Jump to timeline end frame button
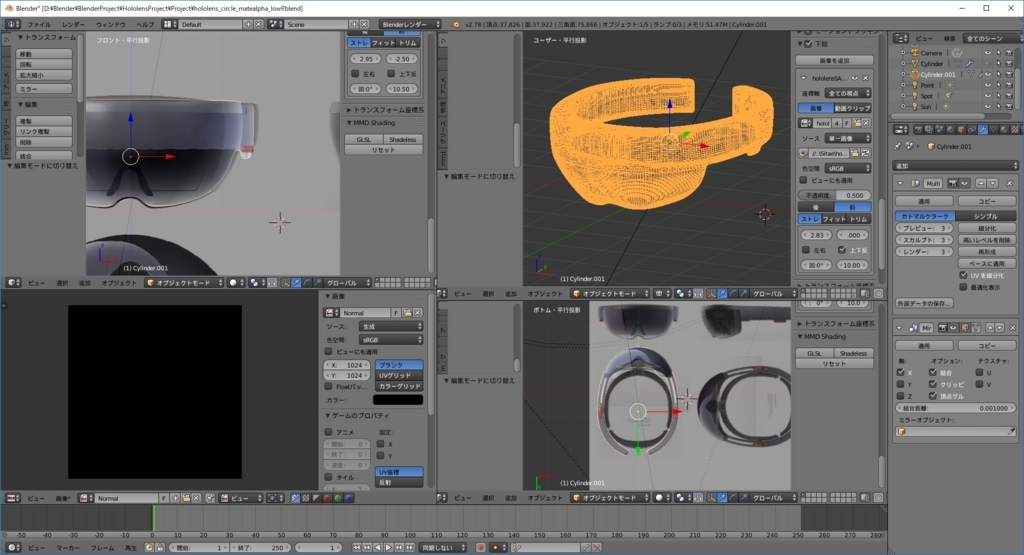 pos(409,548)
